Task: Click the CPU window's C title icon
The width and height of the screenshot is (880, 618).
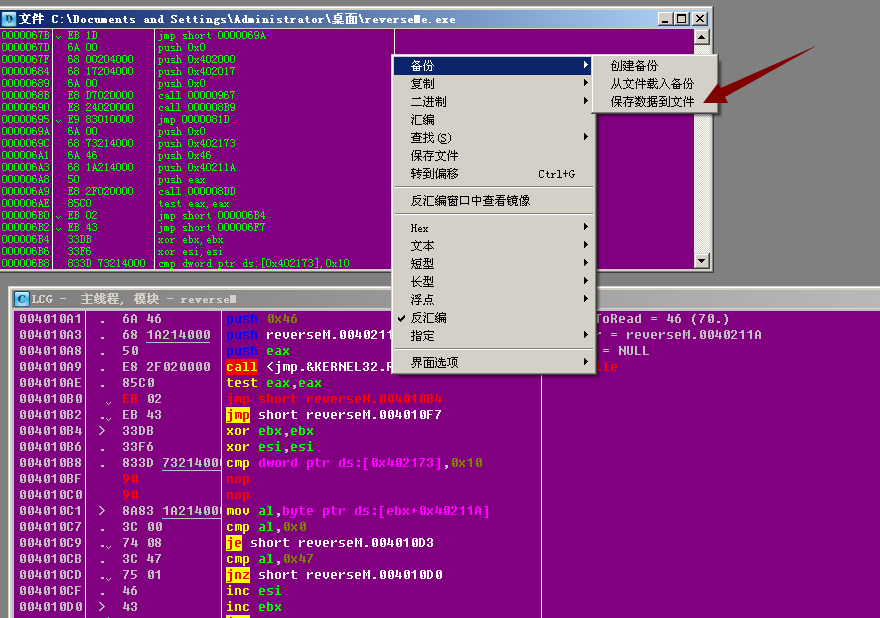Action: click(21, 299)
